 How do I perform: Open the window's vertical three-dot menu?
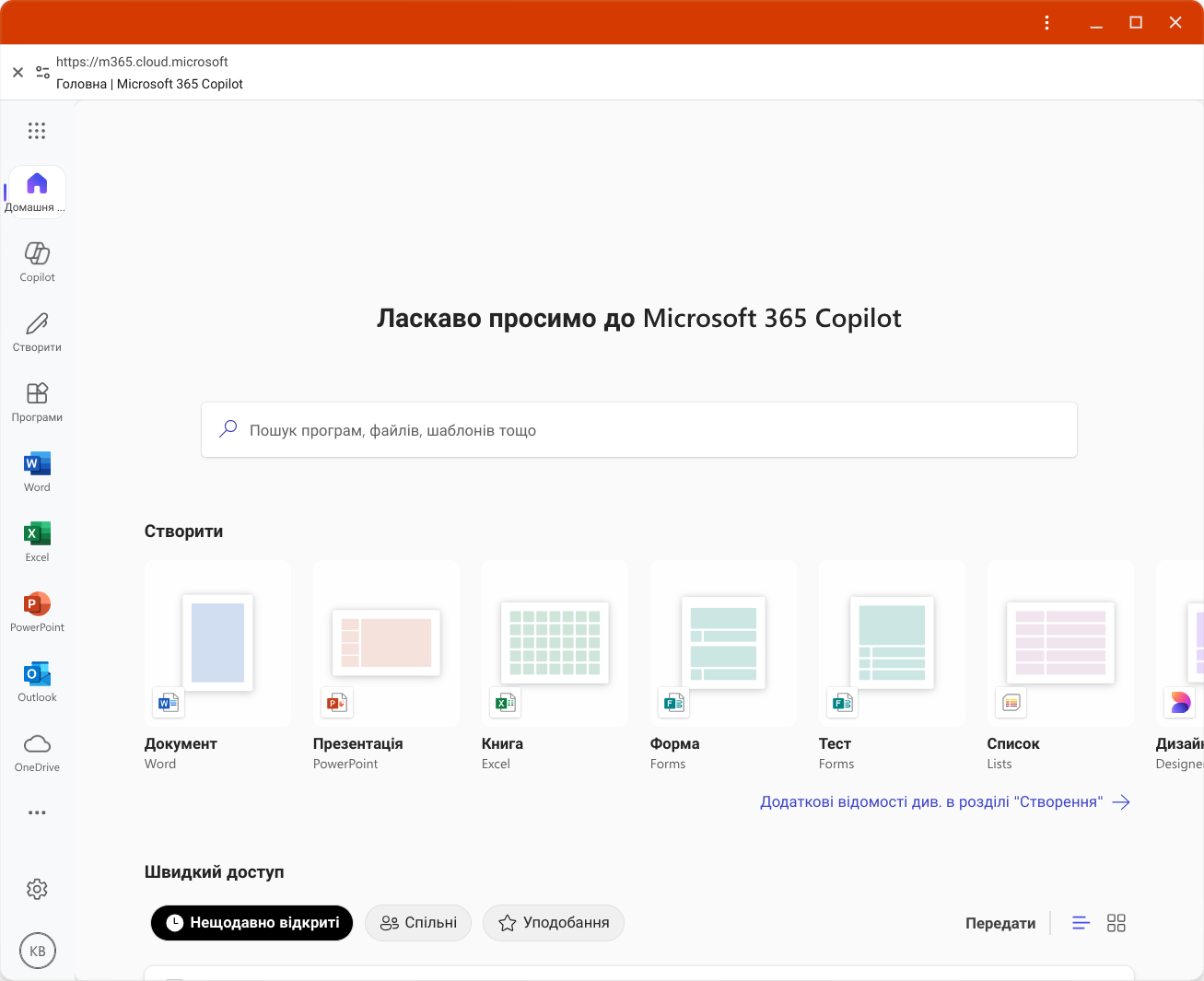(1046, 23)
